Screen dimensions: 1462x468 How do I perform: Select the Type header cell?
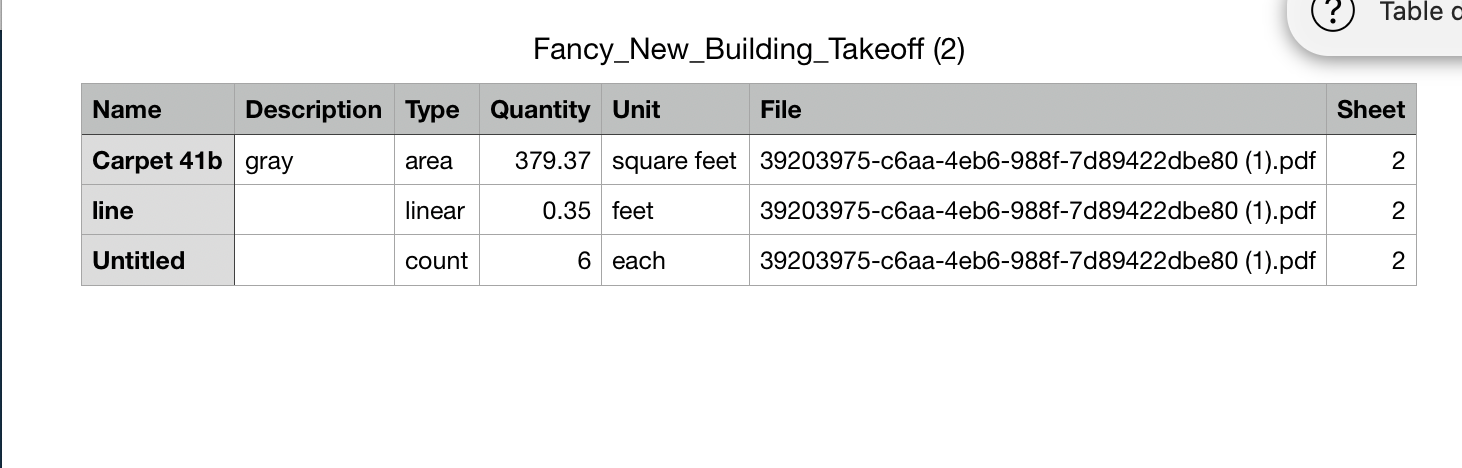(436, 109)
